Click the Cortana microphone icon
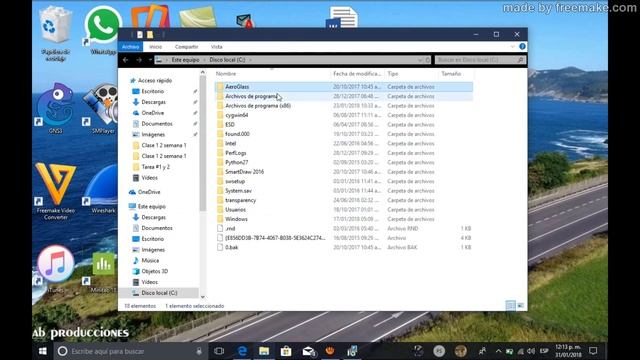Screen dimensions: 640x360 coord(199,351)
